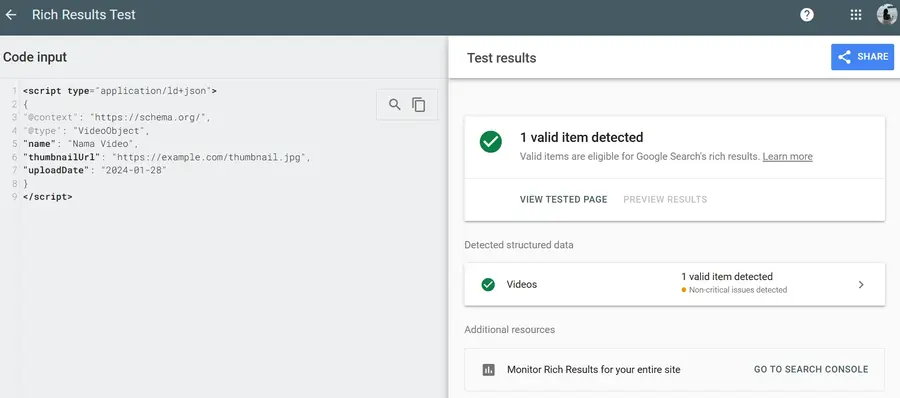Open the Videos structured data item

coord(674,284)
